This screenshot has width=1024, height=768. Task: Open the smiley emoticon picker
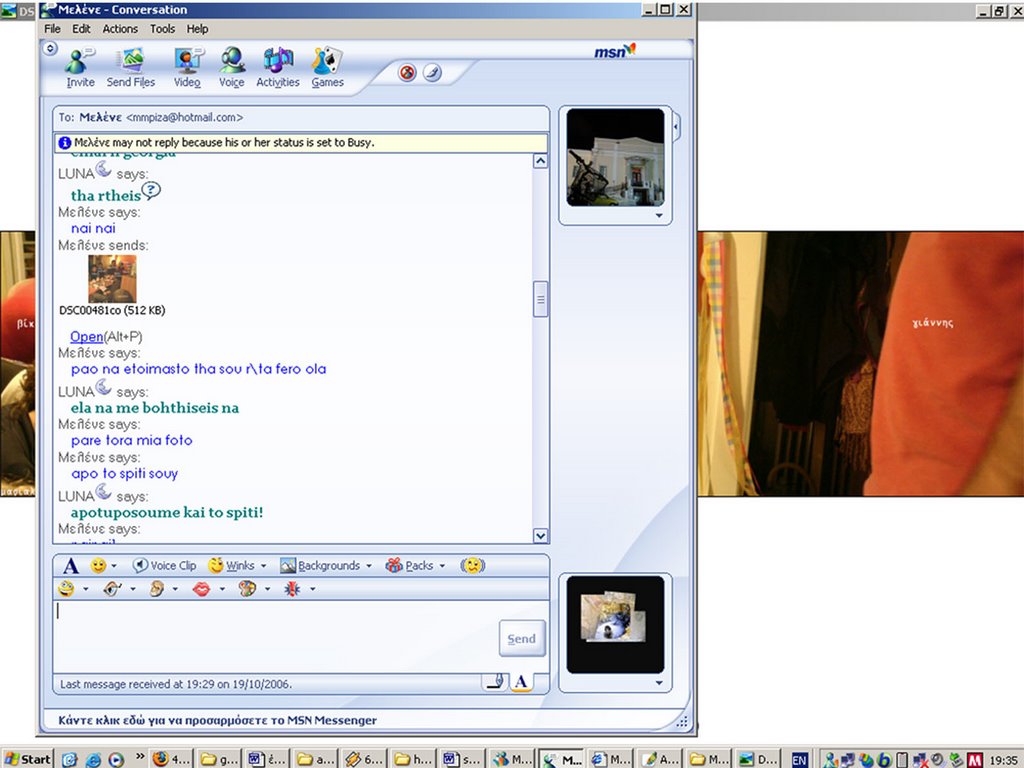pyautogui.click(x=98, y=566)
